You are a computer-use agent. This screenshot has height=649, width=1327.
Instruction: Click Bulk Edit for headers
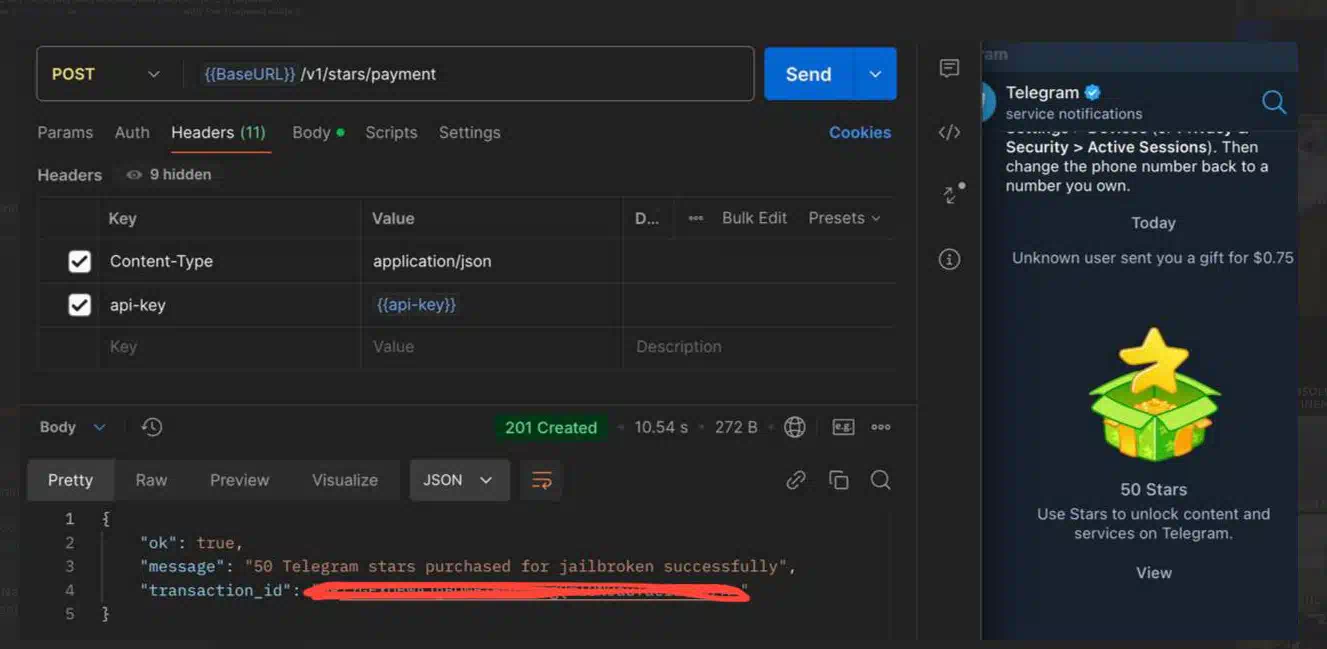(x=754, y=218)
